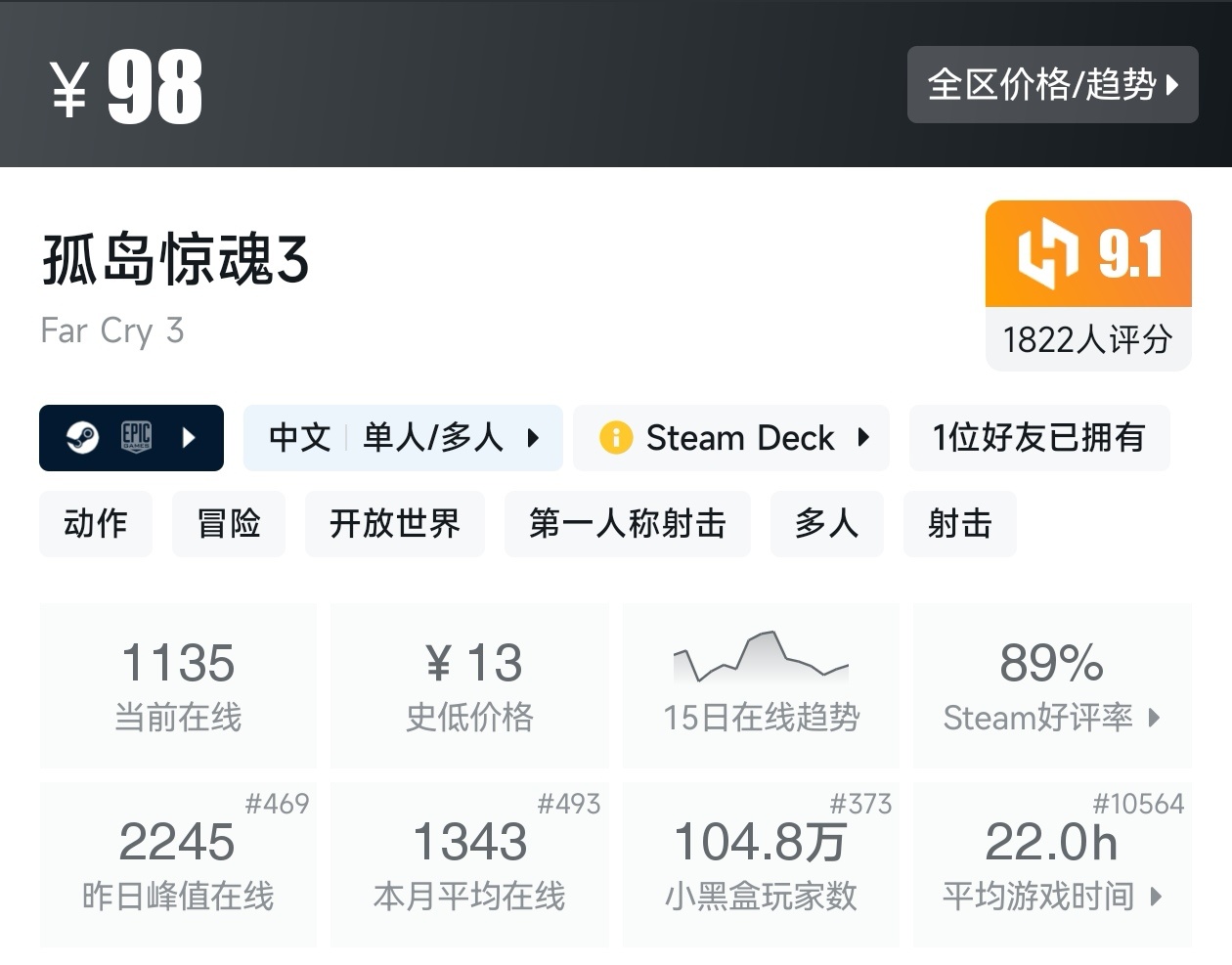
Task: Open the 昨日峰值在线 2245 card
Action: [178, 864]
